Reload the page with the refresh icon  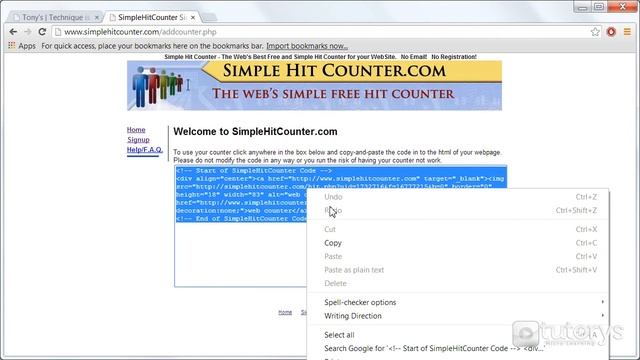[x=42, y=31]
